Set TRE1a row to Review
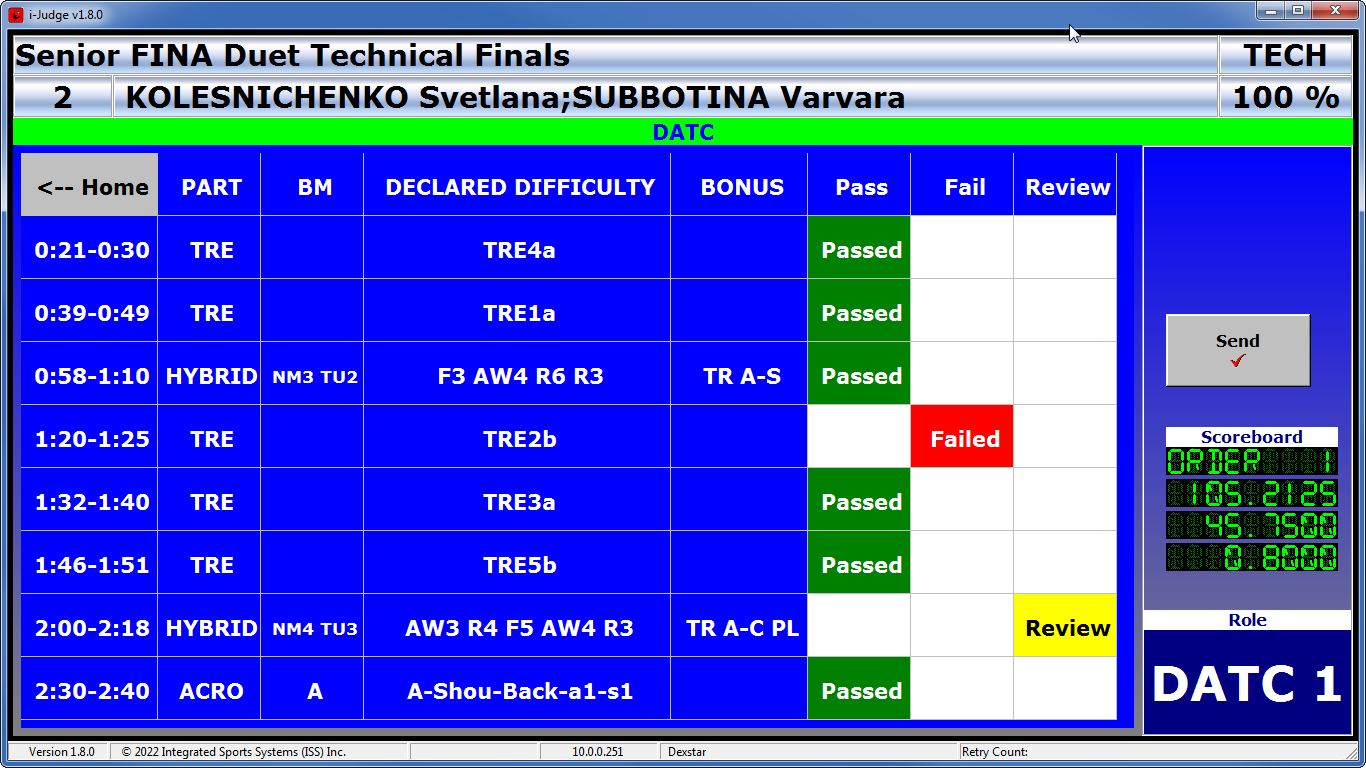This screenshot has height=768, width=1366. [x=1065, y=313]
